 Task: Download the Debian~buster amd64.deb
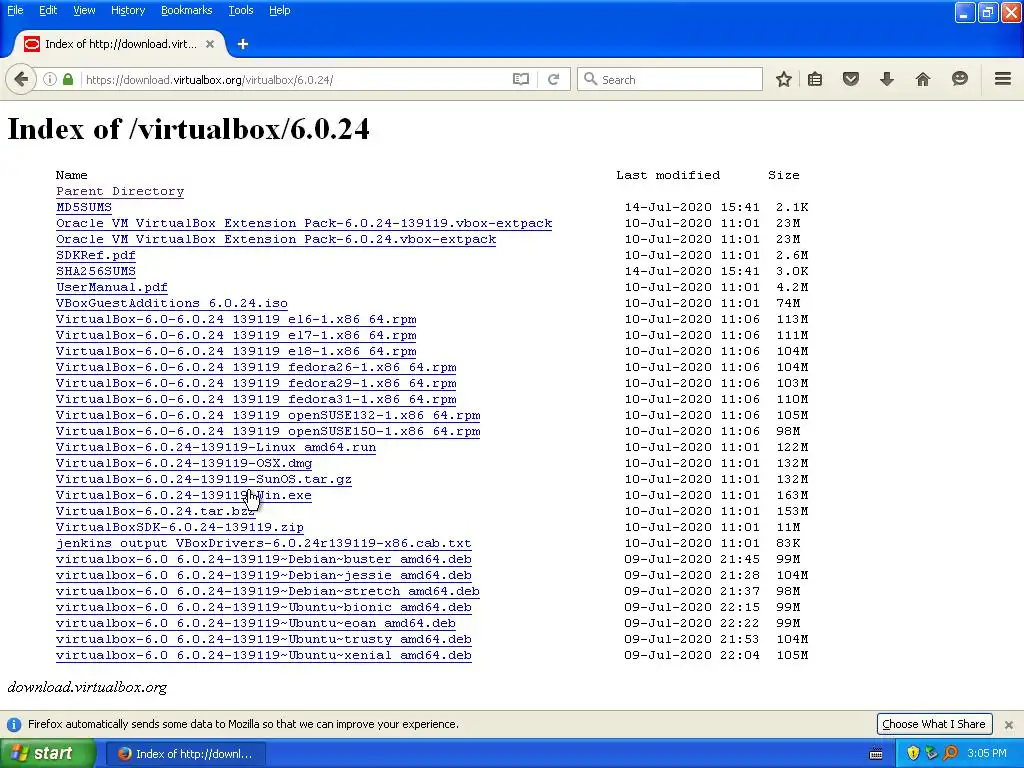coord(264,559)
